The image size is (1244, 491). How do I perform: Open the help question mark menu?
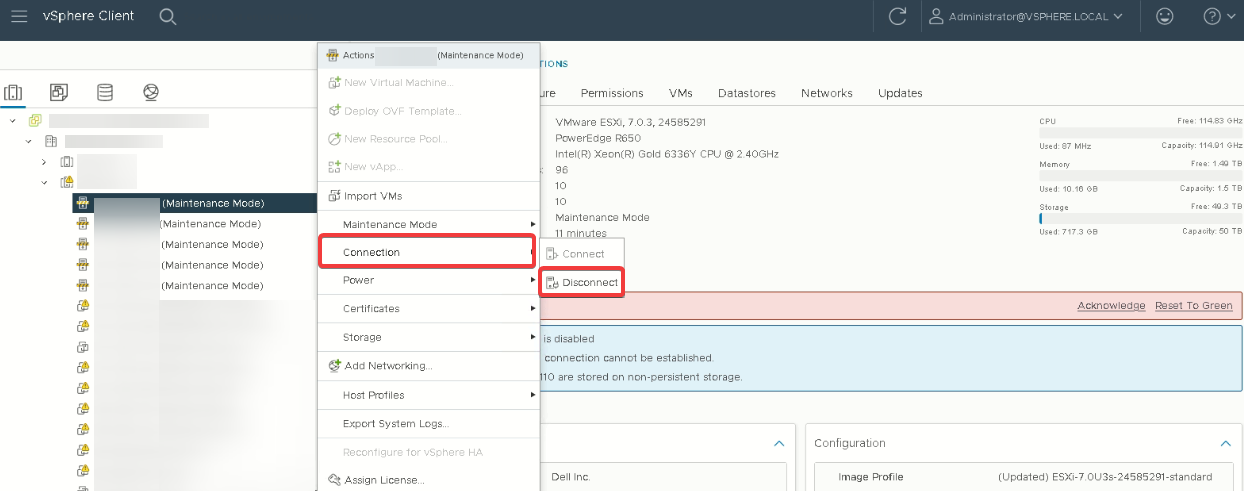1219,16
